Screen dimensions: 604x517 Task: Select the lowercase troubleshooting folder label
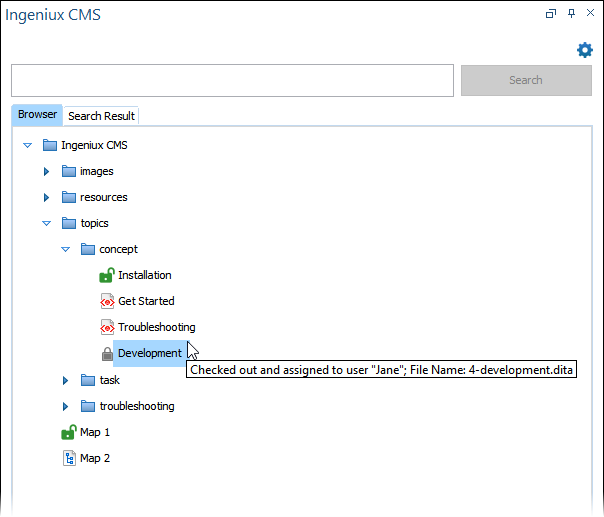coord(137,406)
